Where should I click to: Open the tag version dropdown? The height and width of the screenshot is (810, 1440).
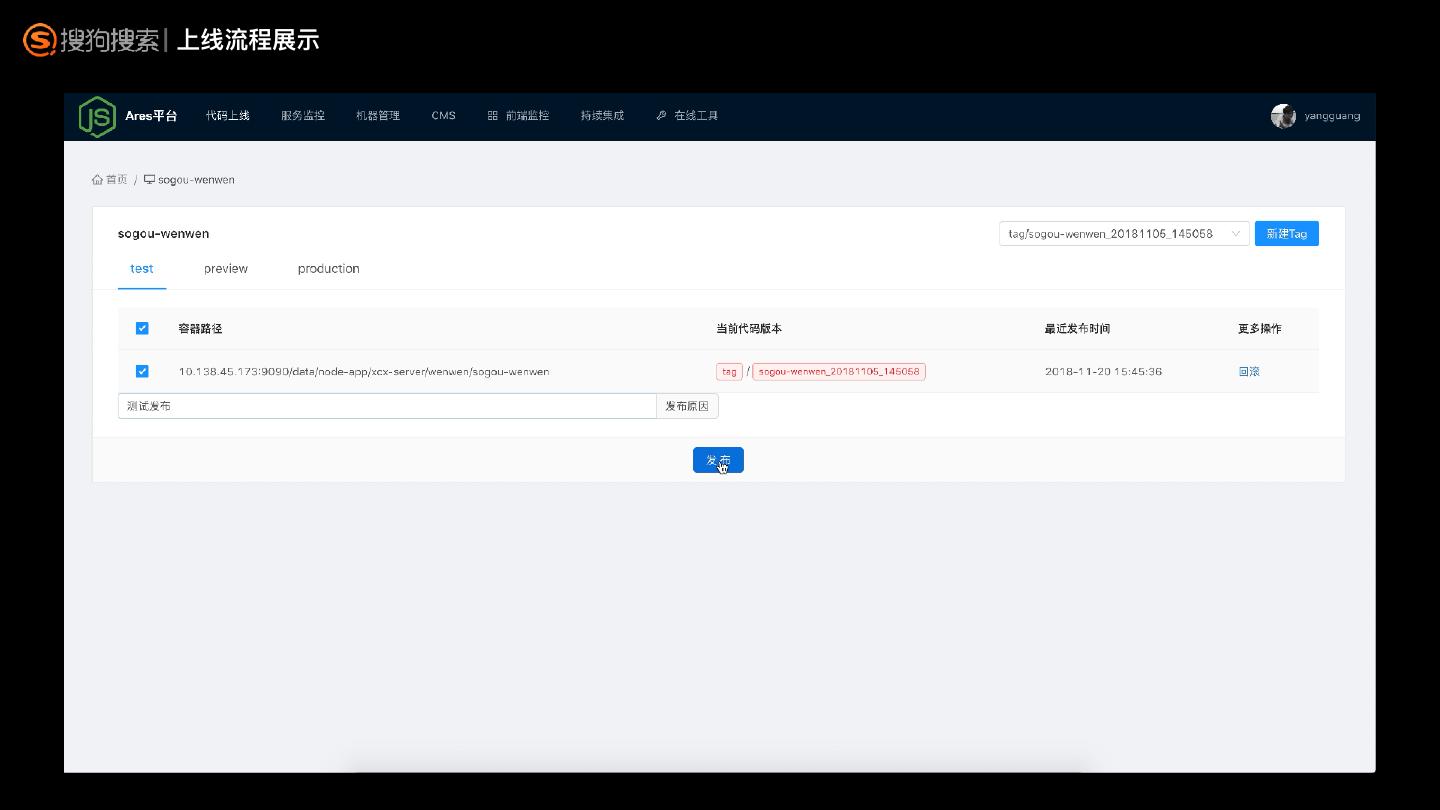1124,234
